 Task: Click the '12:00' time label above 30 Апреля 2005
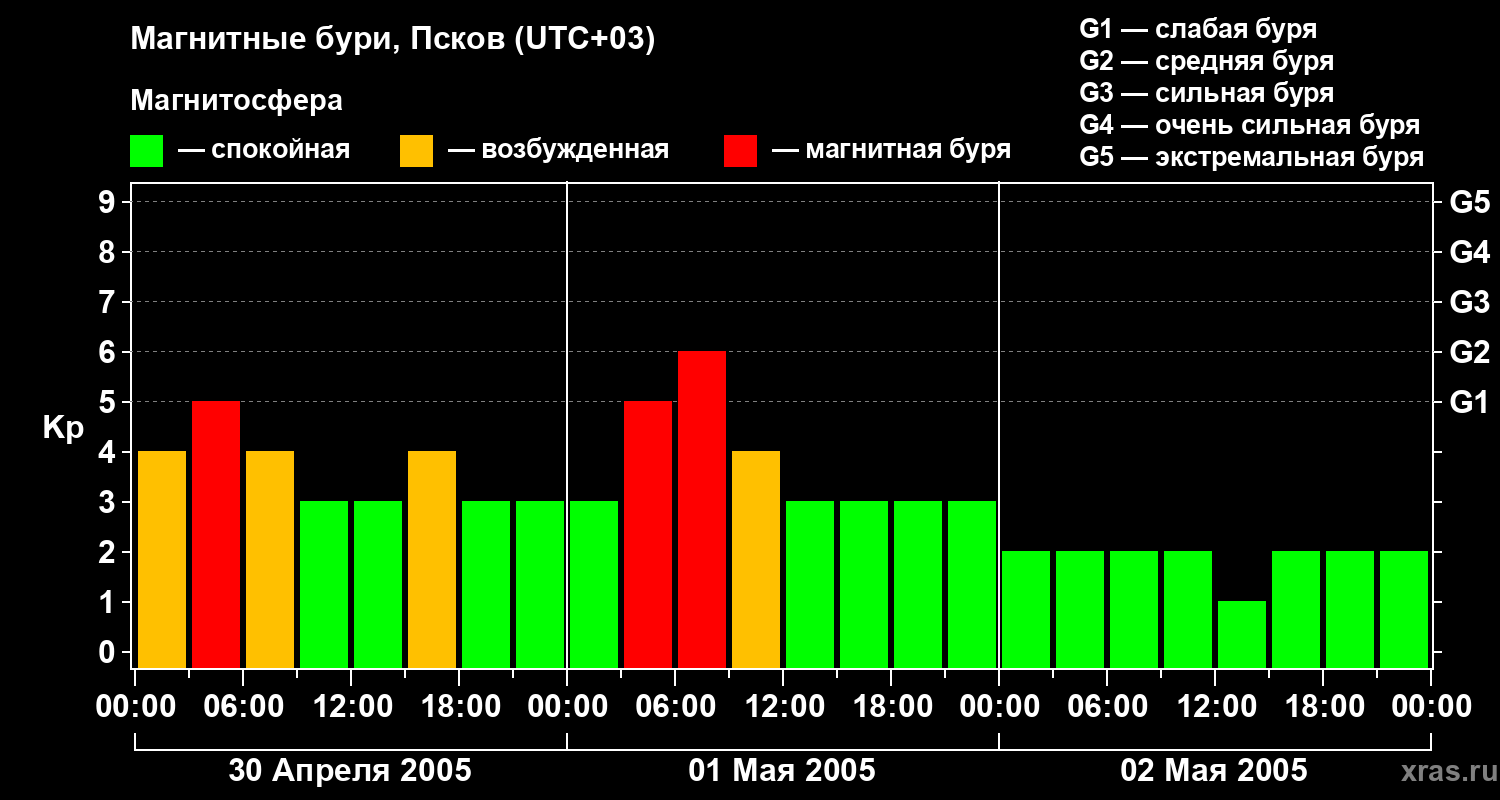(351, 707)
